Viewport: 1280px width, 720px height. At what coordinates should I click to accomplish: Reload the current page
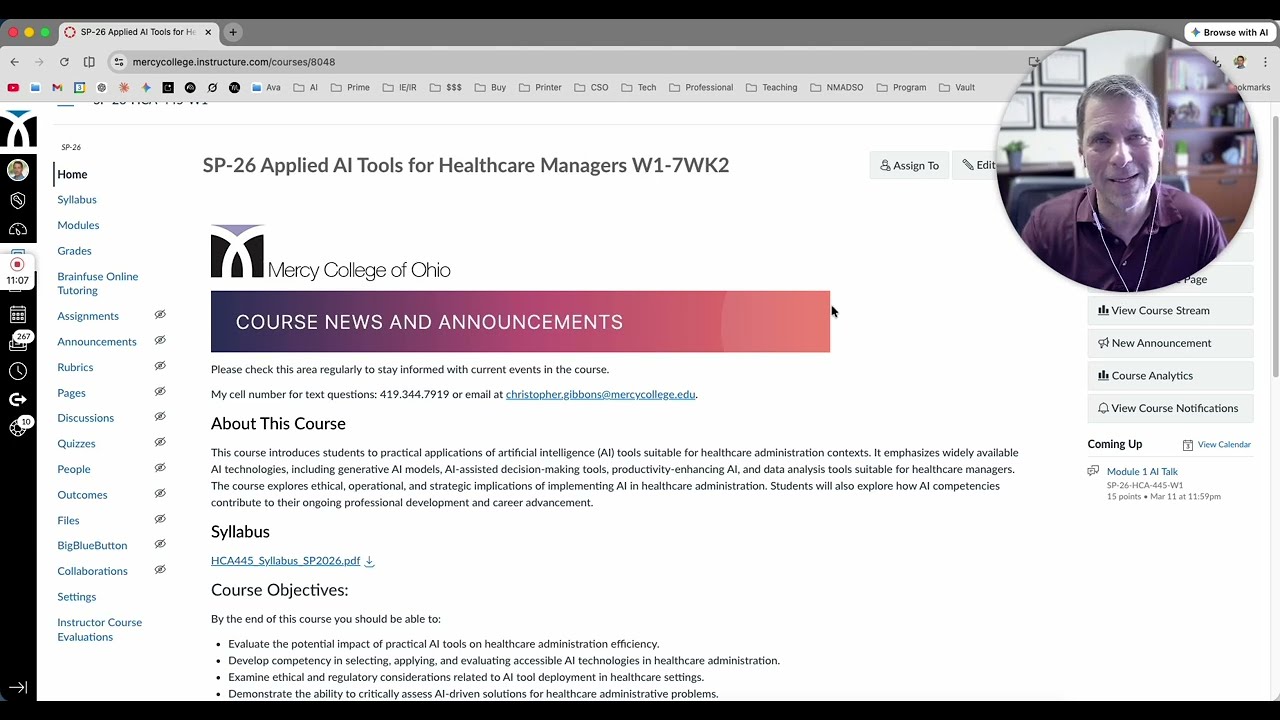click(64, 62)
